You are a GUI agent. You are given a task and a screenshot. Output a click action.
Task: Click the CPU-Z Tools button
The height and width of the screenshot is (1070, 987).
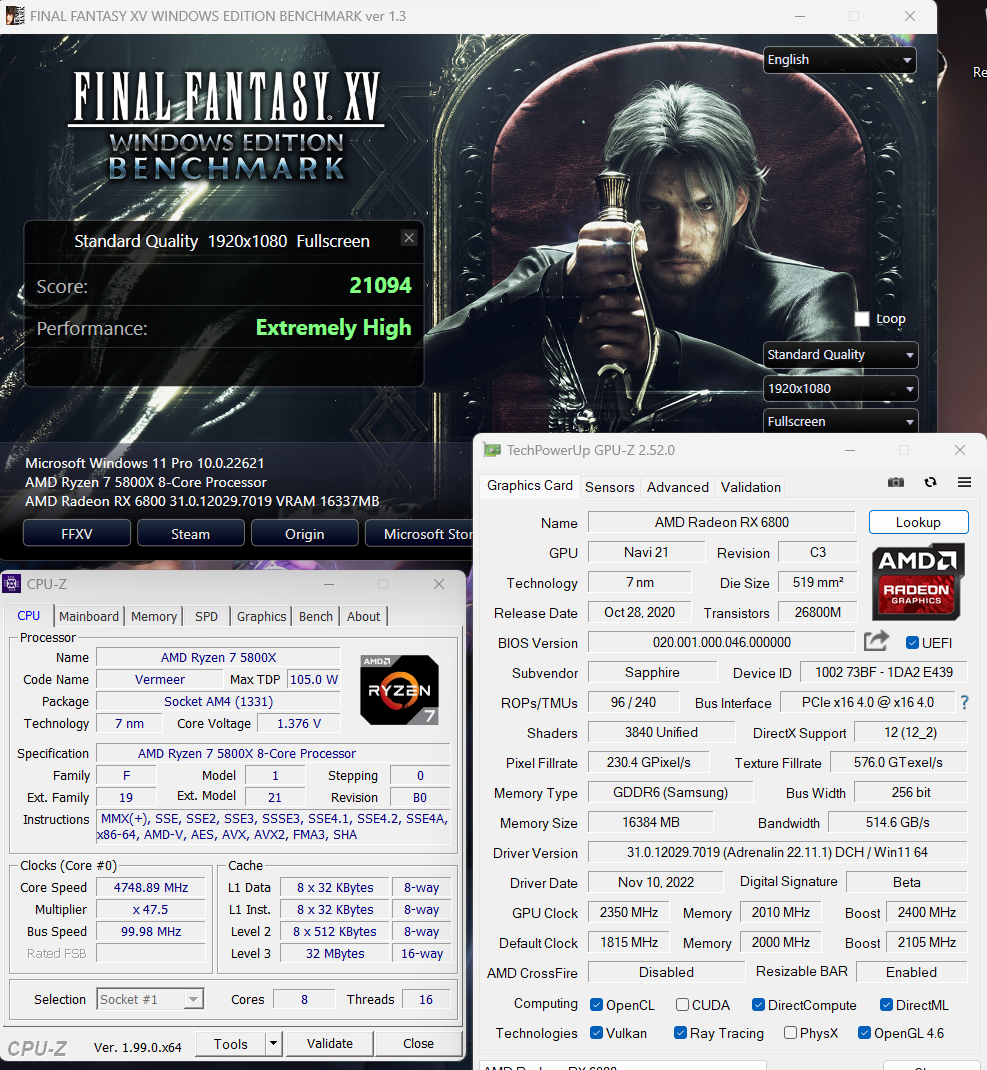(x=231, y=1044)
